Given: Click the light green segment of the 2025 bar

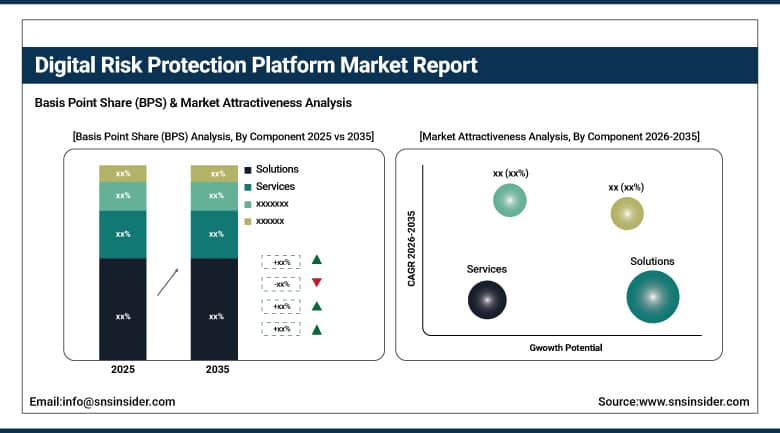Looking at the screenshot, I should point(123,197).
